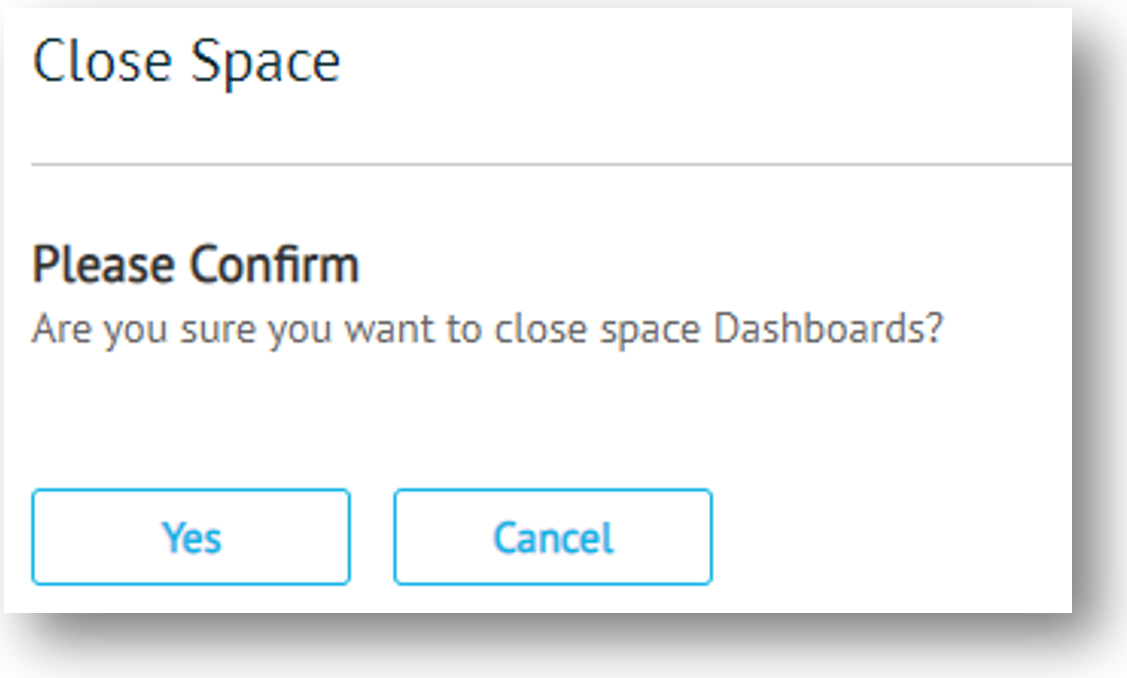Click the word "Space" in the title
The image size is (1127, 678).
[266, 64]
